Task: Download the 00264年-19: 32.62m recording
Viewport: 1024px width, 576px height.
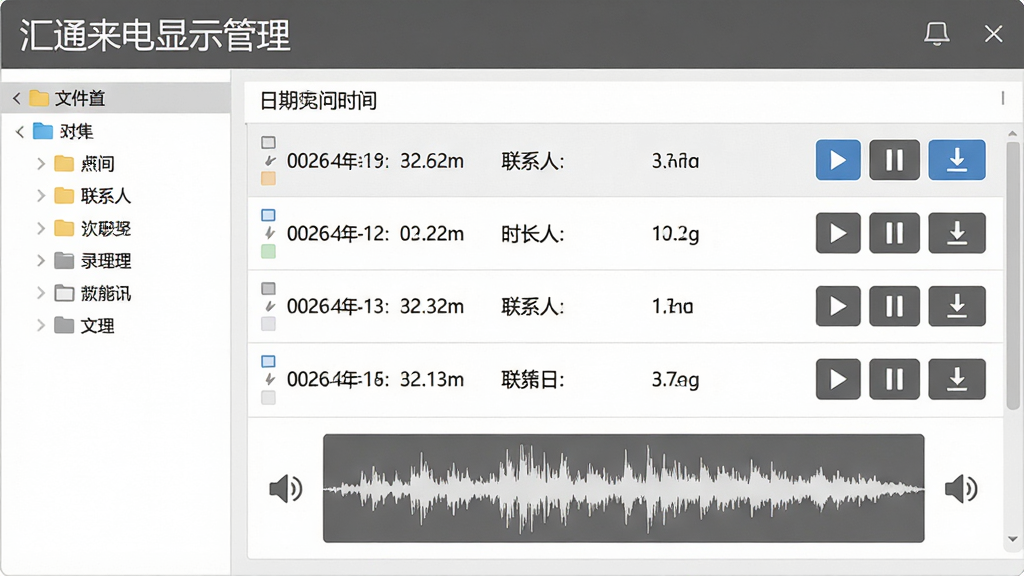Action: click(957, 160)
